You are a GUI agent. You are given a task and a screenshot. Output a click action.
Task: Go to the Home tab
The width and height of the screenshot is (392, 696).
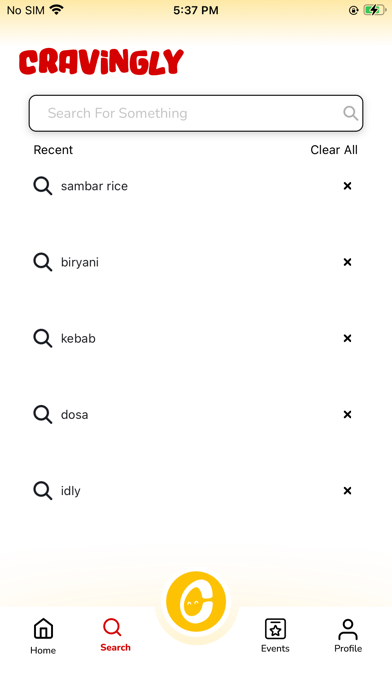point(43,636)
